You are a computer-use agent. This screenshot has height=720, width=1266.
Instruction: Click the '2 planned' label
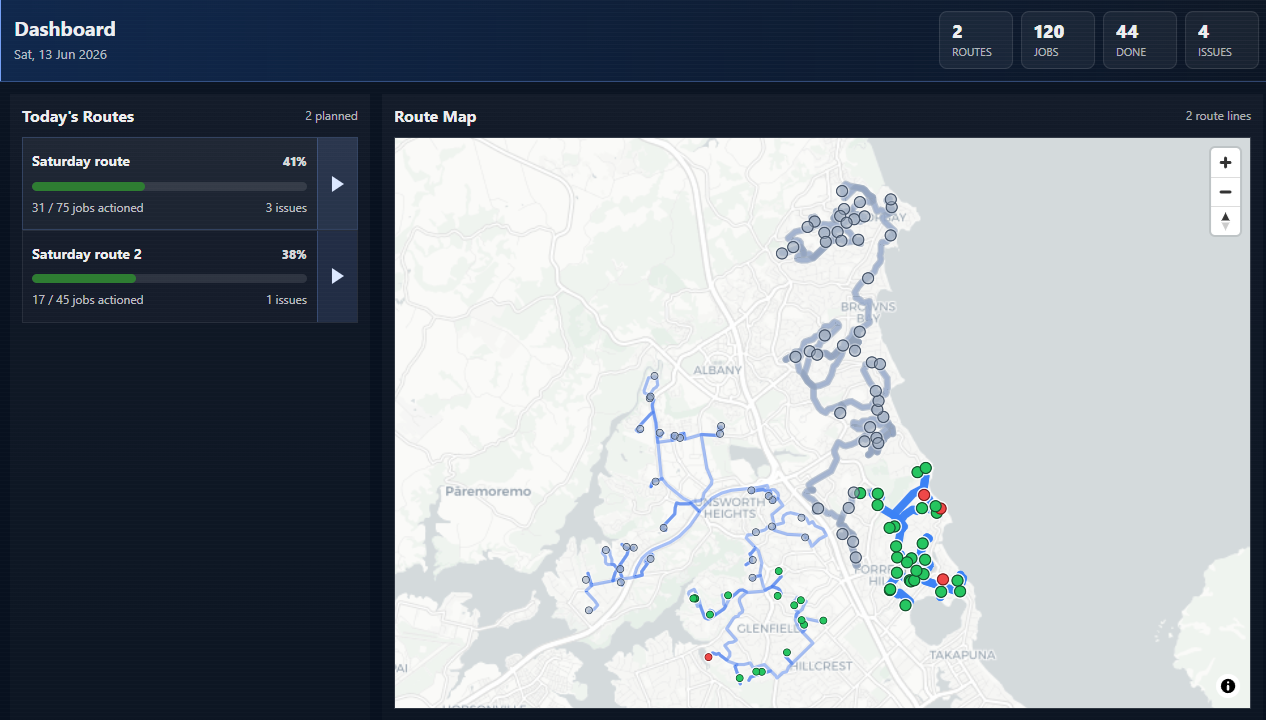tap(331, 116)
